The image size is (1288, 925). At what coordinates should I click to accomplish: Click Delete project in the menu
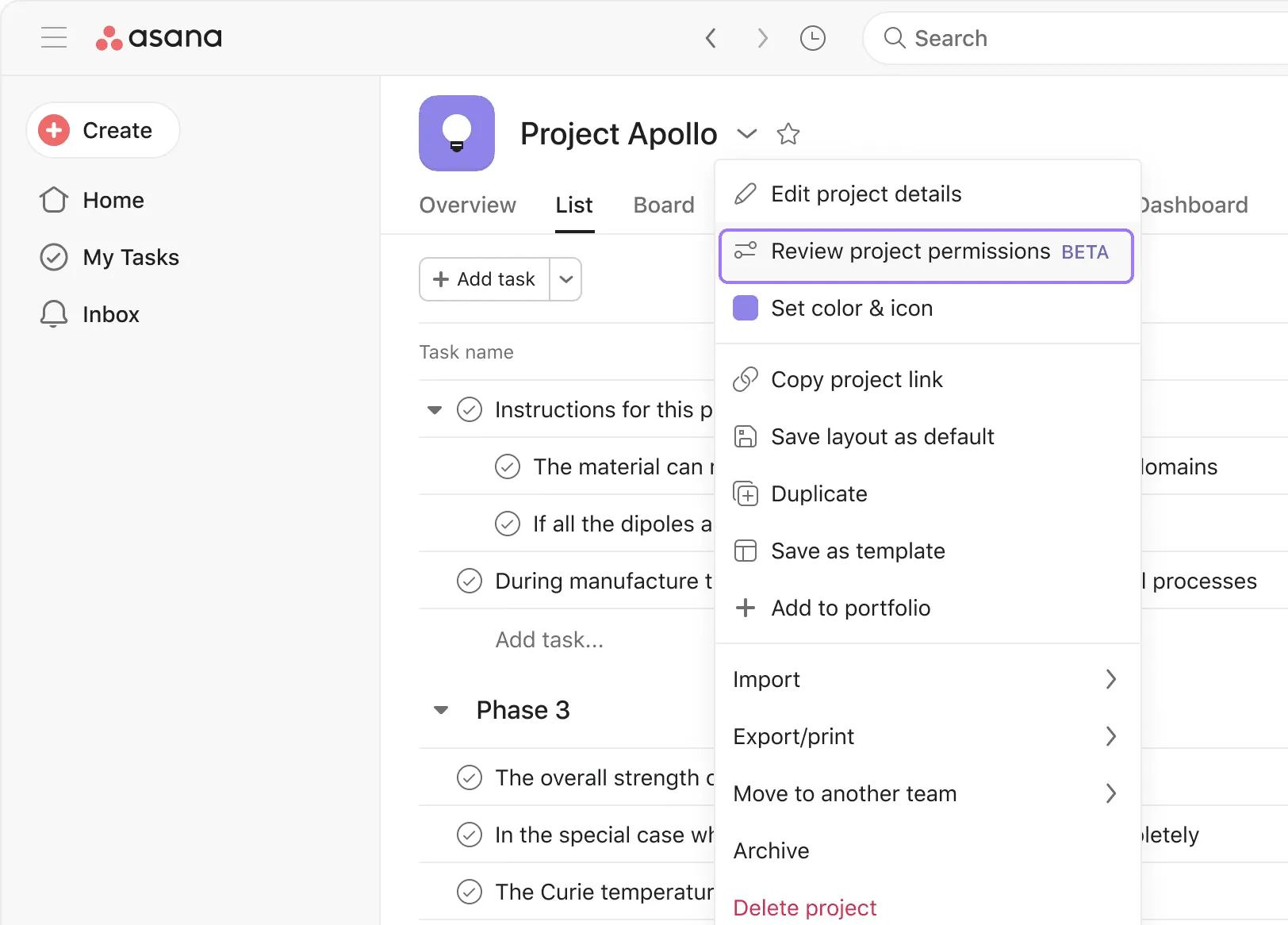805,908
